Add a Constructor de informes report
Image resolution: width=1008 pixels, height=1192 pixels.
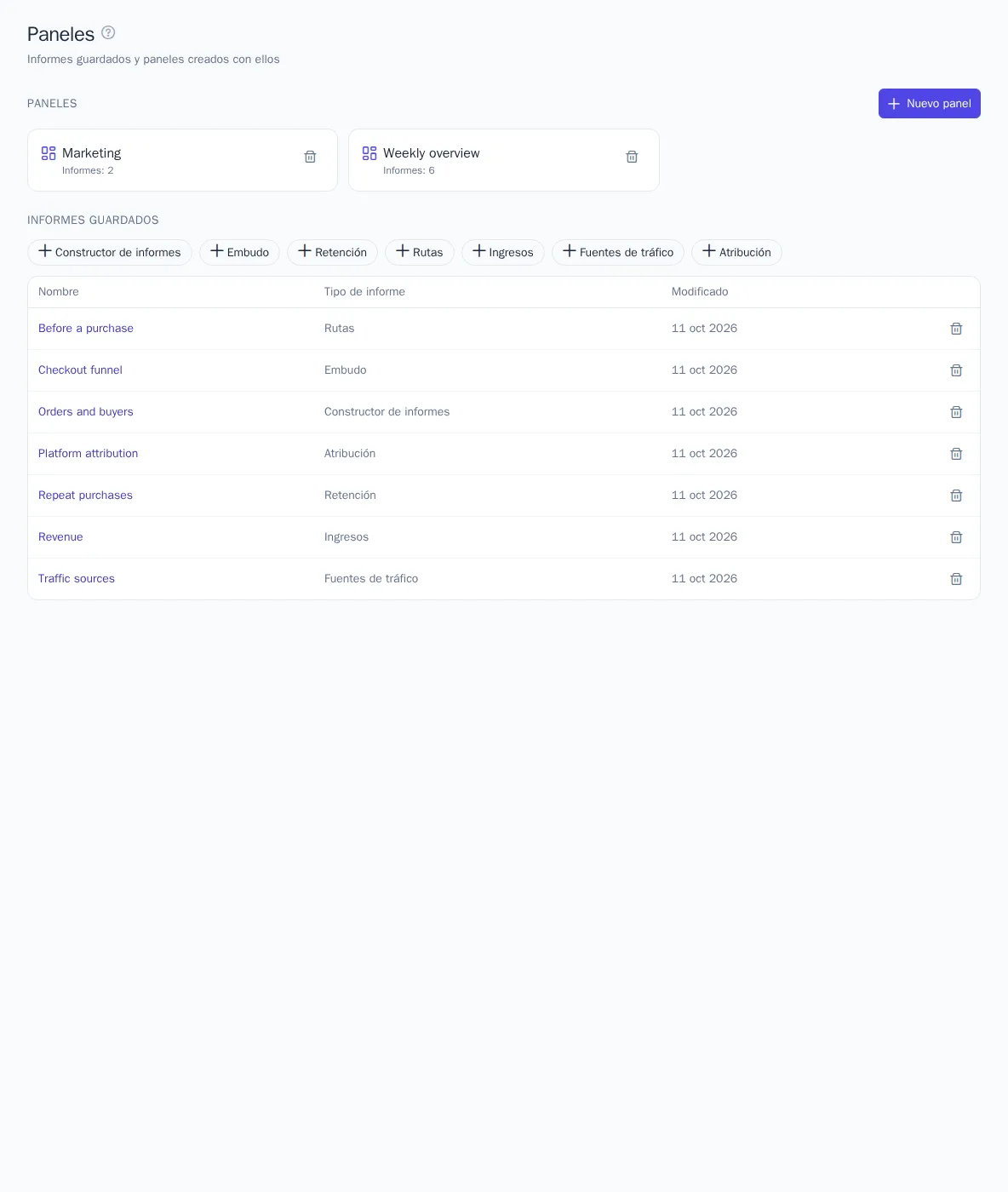(x=110, y=252)
